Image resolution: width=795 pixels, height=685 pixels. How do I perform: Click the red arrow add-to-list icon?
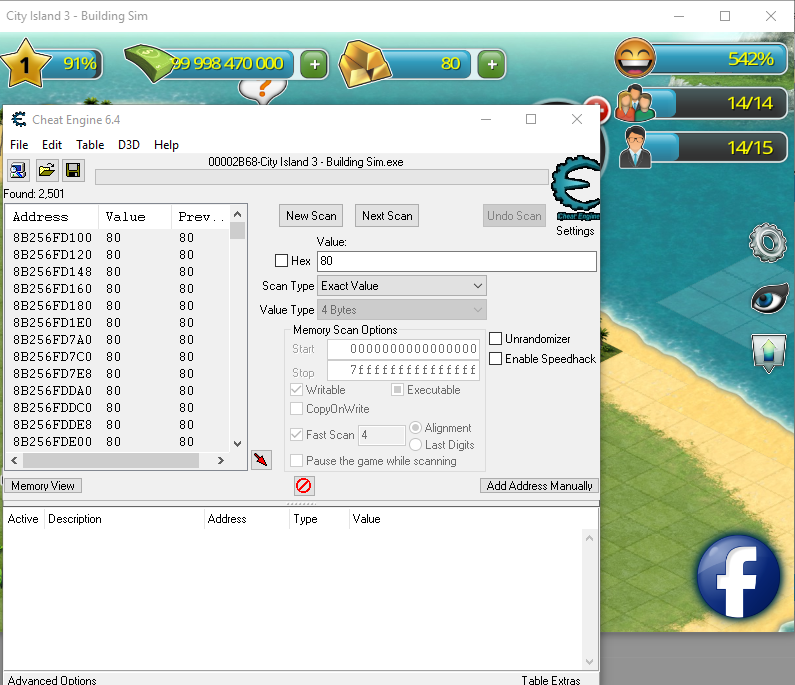[261, 460]
